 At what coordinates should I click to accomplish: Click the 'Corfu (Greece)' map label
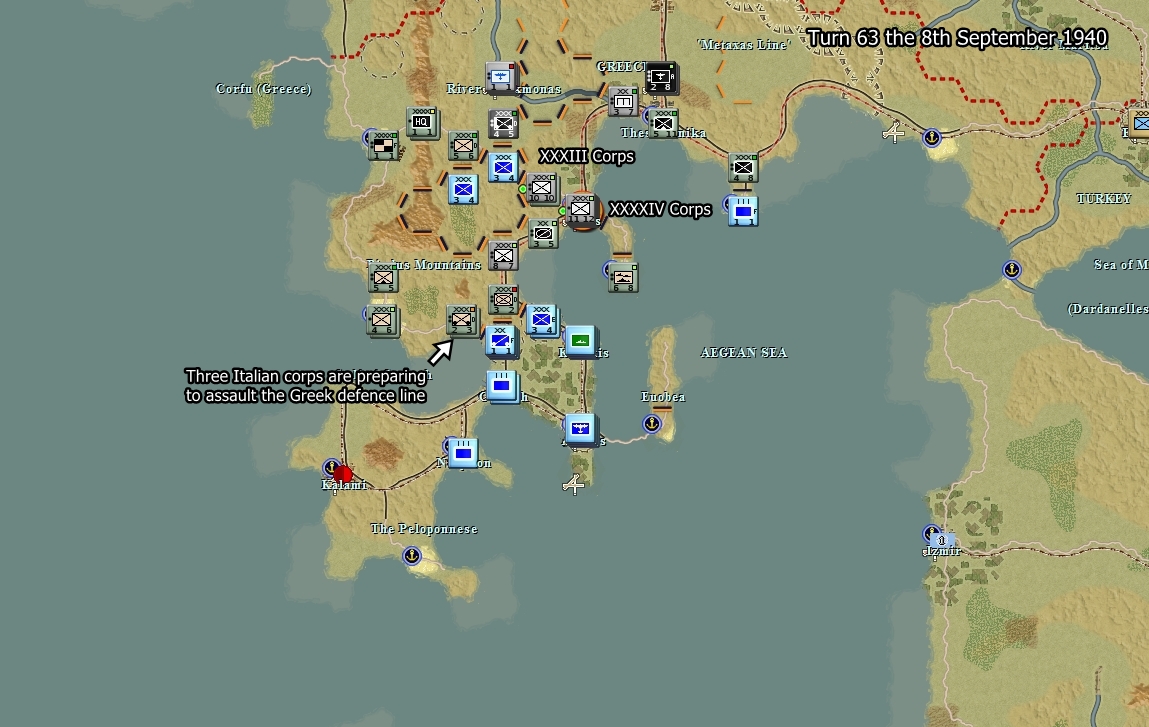pyautogui.click(x=264, y=89)
